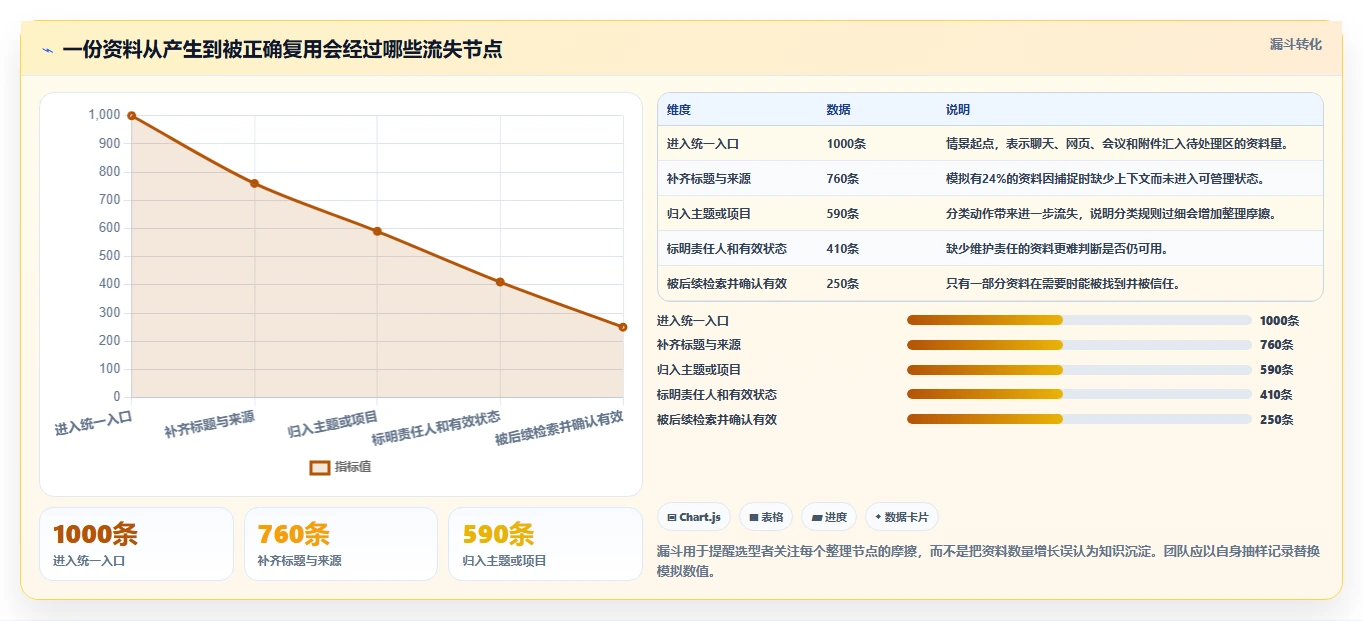Image resolution: width=1363 pixels, height=621 pixels.
Task: Click the 补齐标题与来源 progress bar
Action: (x=1079, y=345)
